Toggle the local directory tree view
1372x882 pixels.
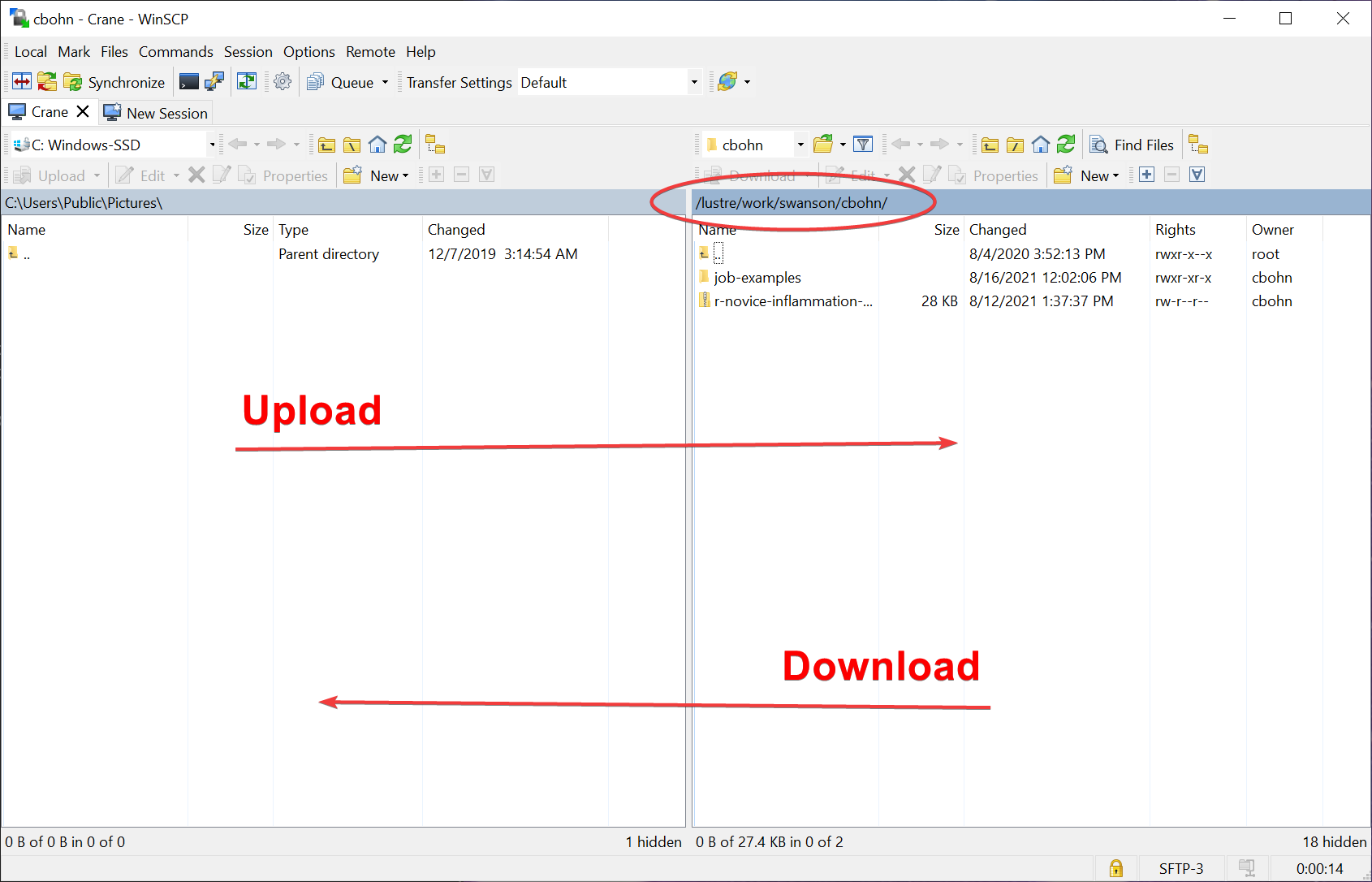point(435,145)
